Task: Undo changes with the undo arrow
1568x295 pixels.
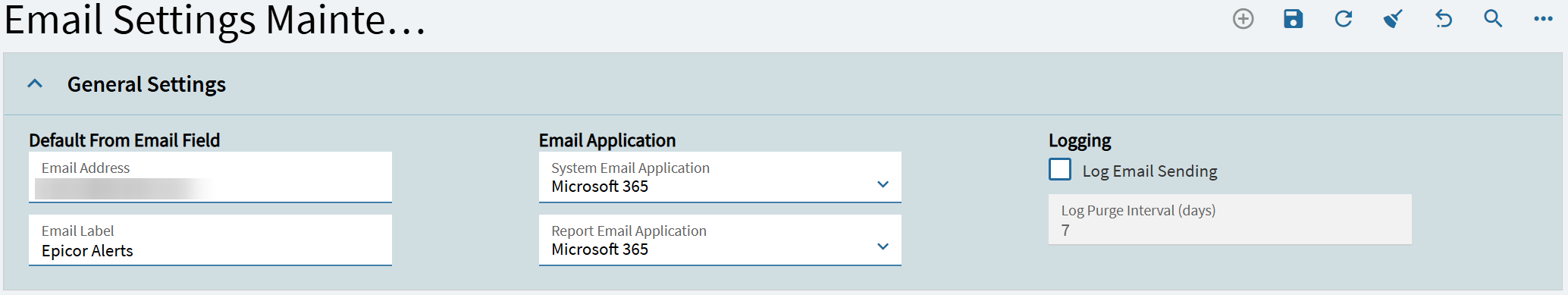Action: 1444,19
